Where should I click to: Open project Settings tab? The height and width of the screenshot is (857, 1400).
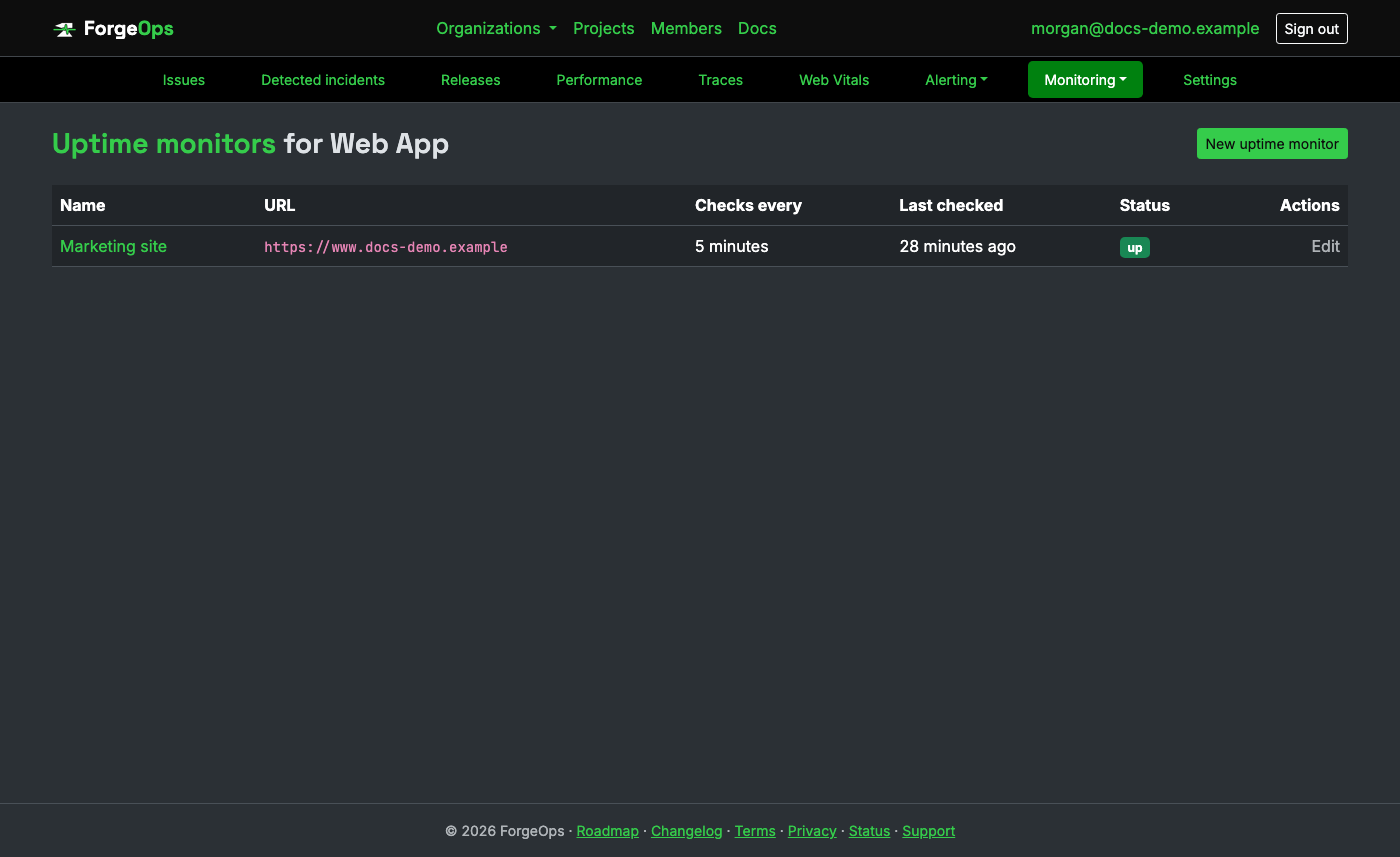[x=1210, y=80]
